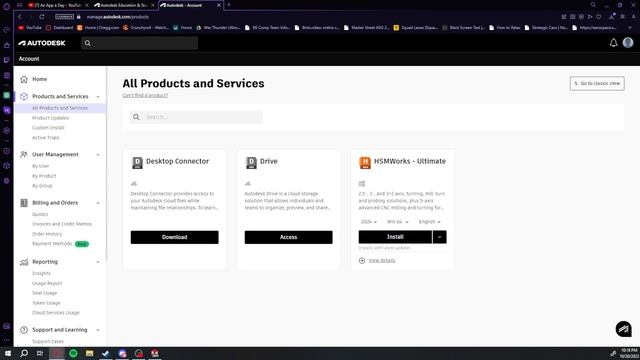The image size is (640, 360).
Task: Switch to the An App a Day YouTube tab
Action: [x=58, y=5]
